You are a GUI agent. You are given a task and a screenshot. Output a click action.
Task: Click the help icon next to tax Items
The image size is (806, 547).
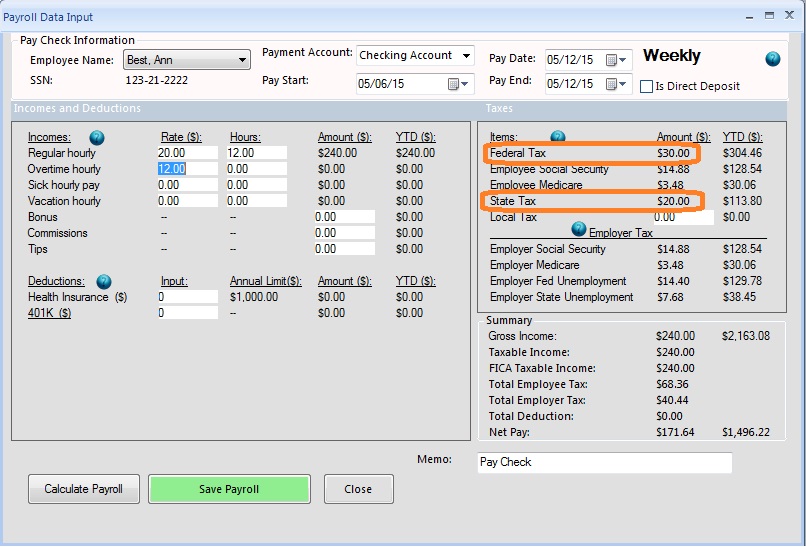tap(558, 137)
